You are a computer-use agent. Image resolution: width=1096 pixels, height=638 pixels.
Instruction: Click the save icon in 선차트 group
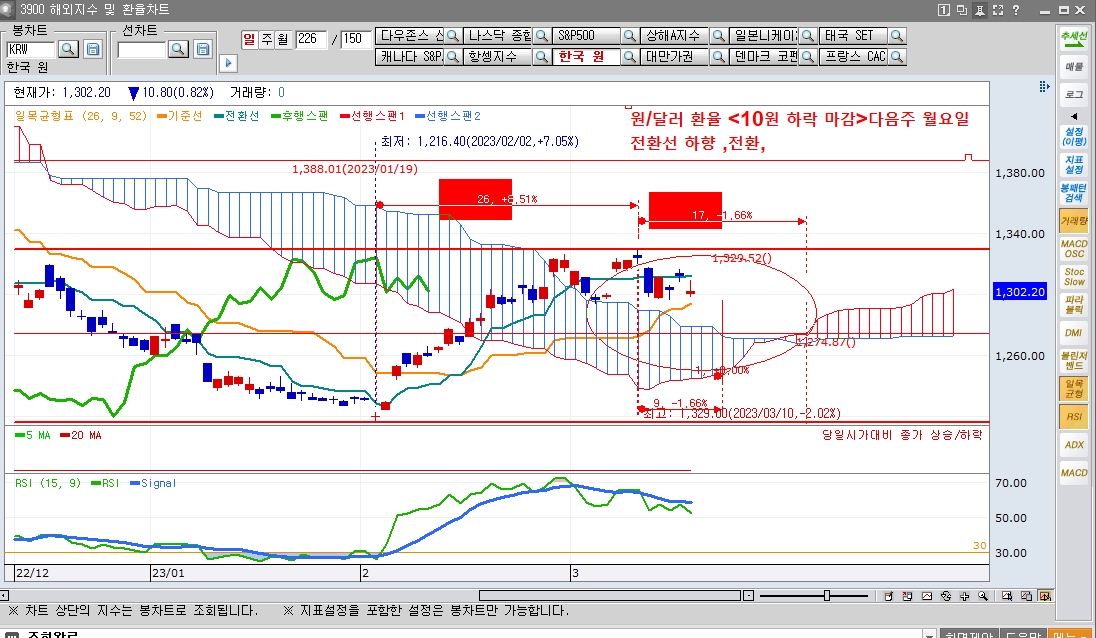pyautogui.click(x=203, y=49)
